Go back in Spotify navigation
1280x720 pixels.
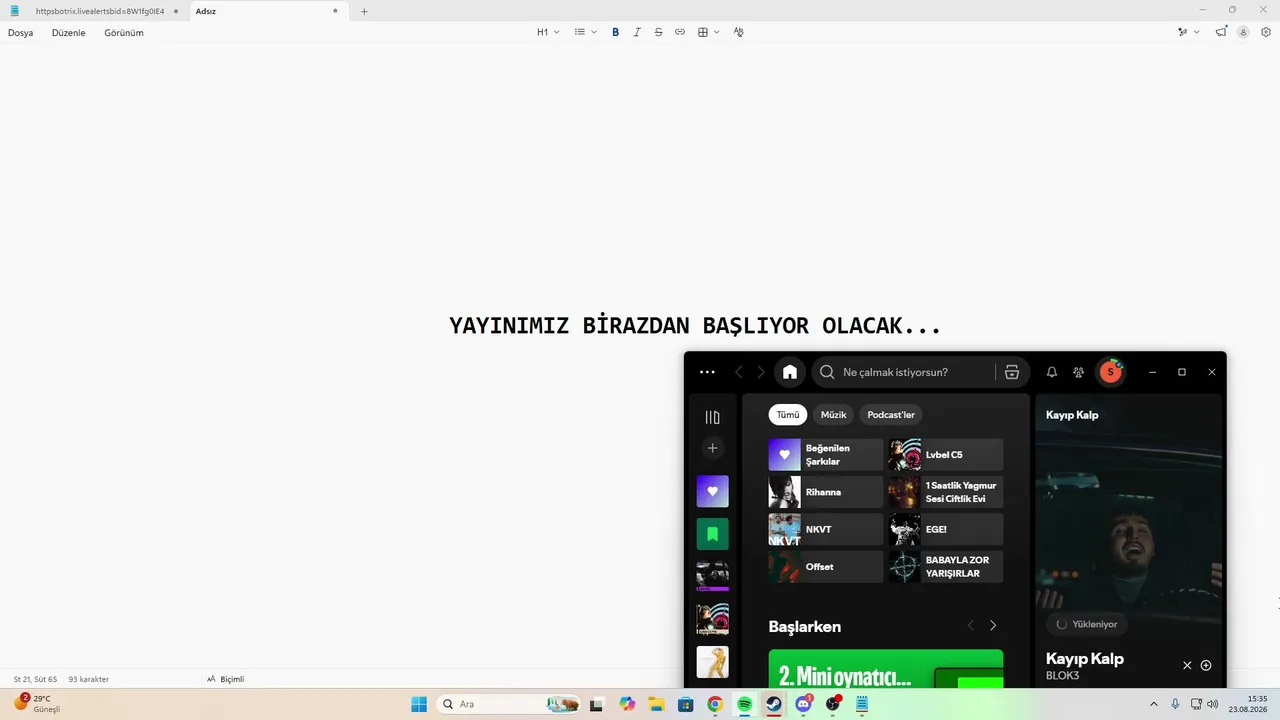pos(739,372)
